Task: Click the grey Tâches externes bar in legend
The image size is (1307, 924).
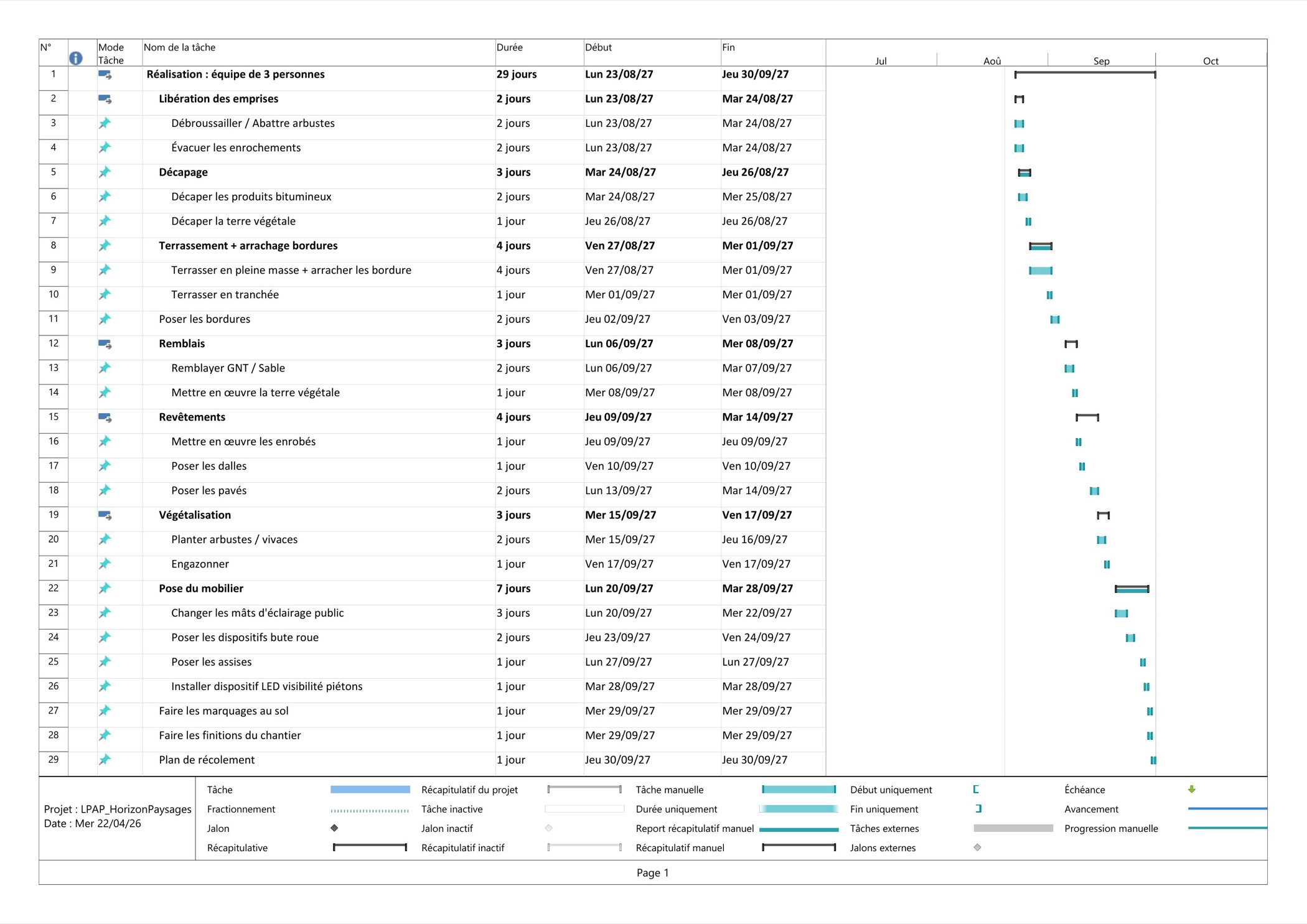Action: tap(1013, 828)
